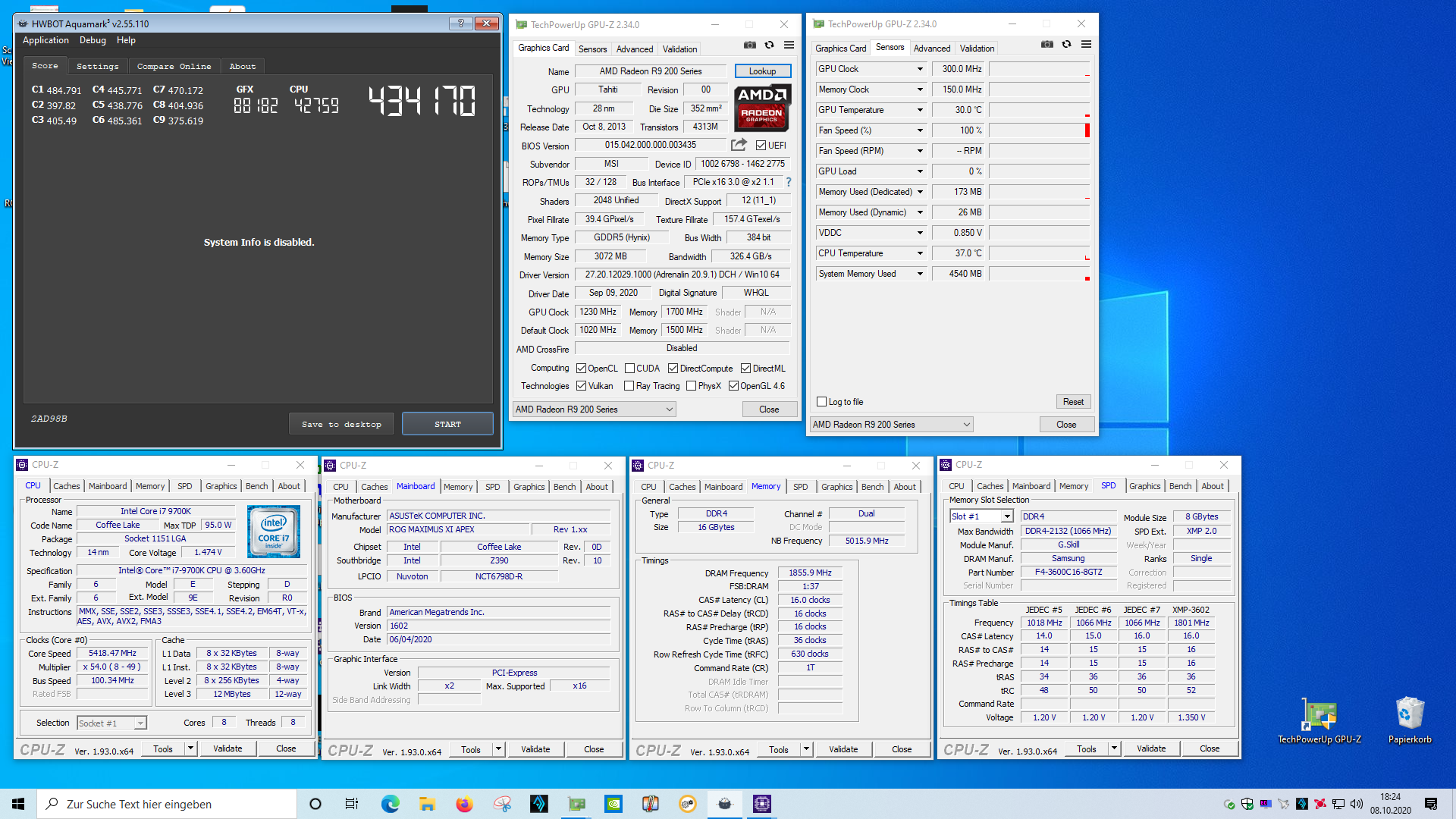
Task: Click the BIOS export share icon
Action: point(739,145)
